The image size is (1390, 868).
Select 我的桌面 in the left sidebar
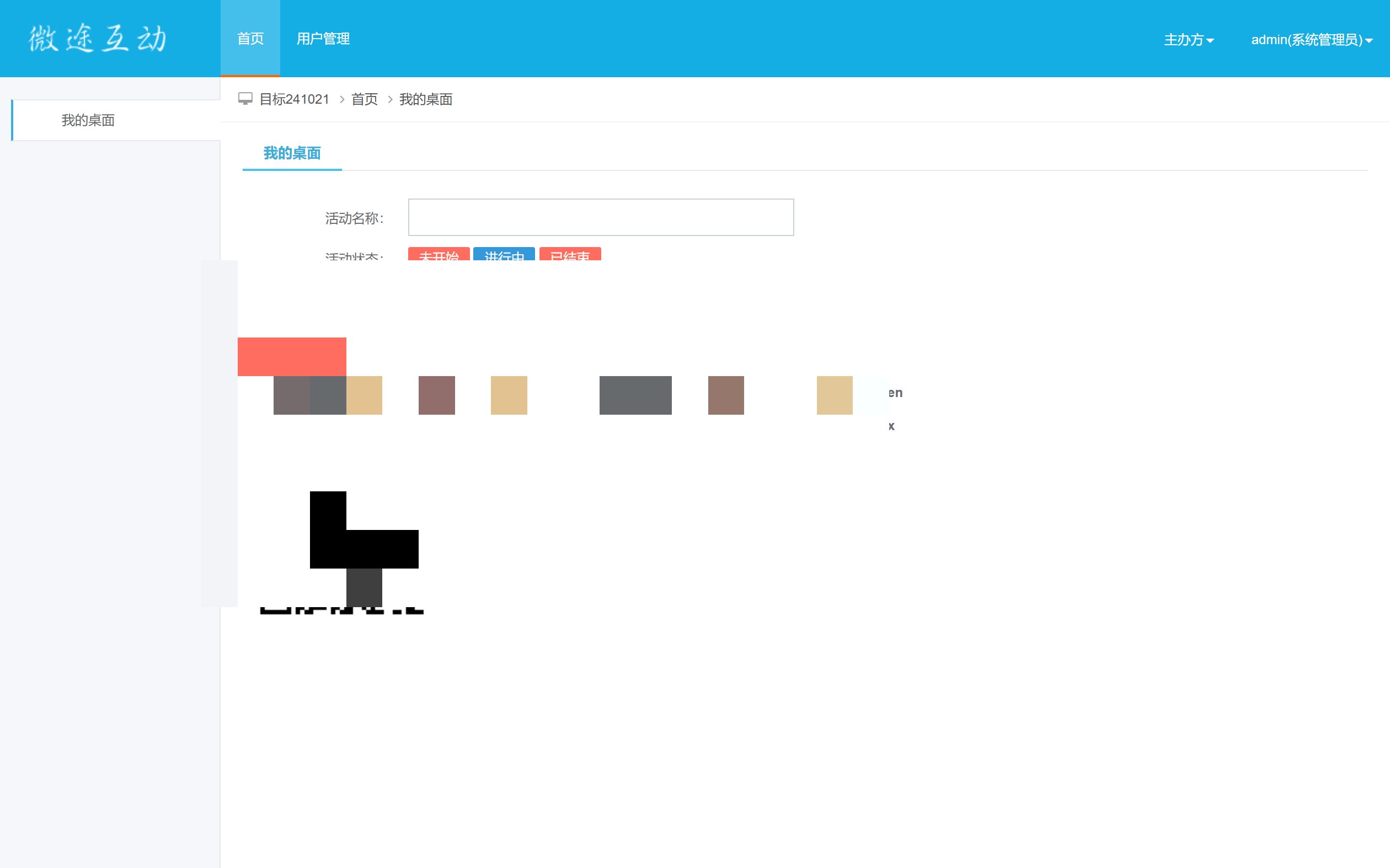(x=116, y=120)
